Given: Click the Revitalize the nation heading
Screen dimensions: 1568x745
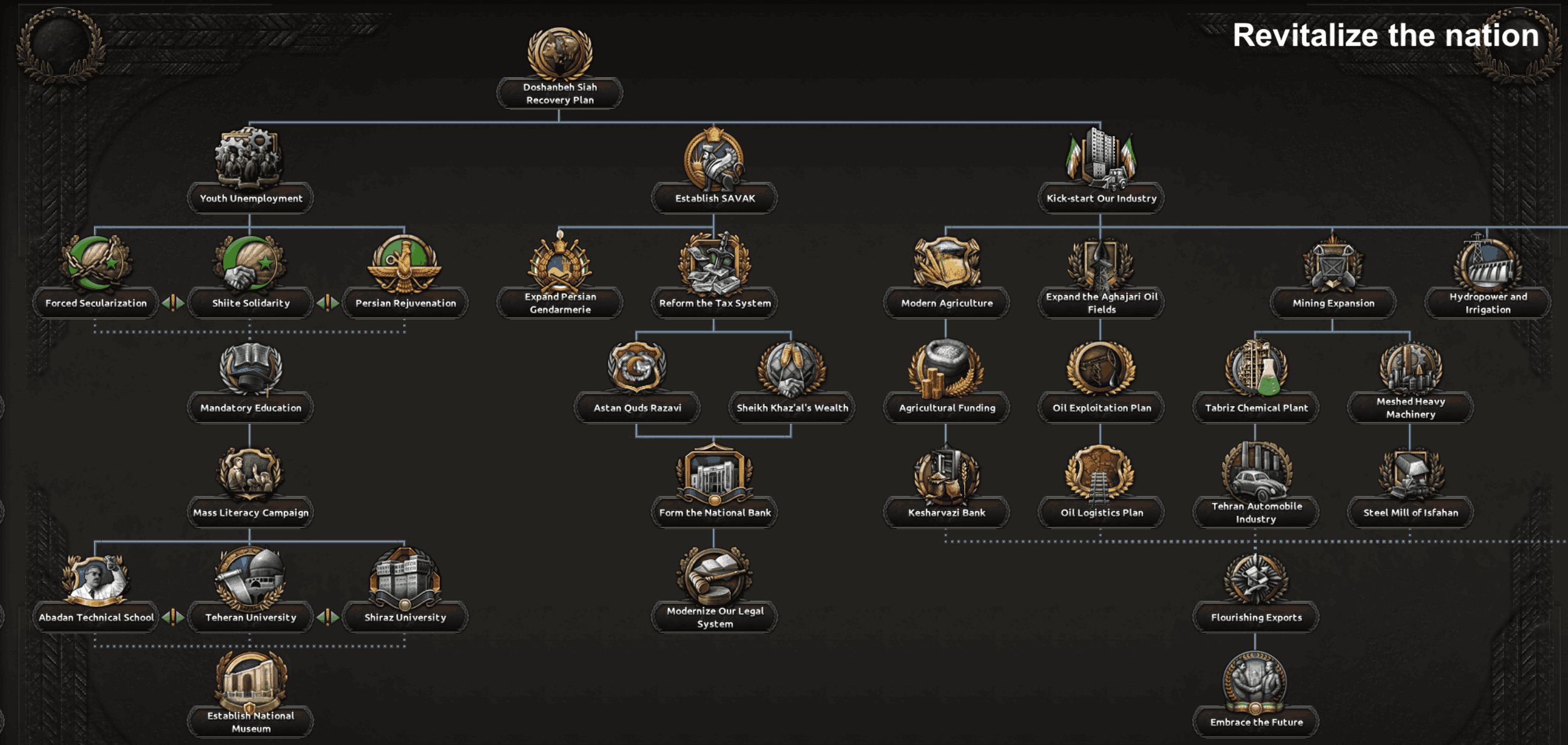Looking at the screenshot, I should click(x=1385, y=35).
